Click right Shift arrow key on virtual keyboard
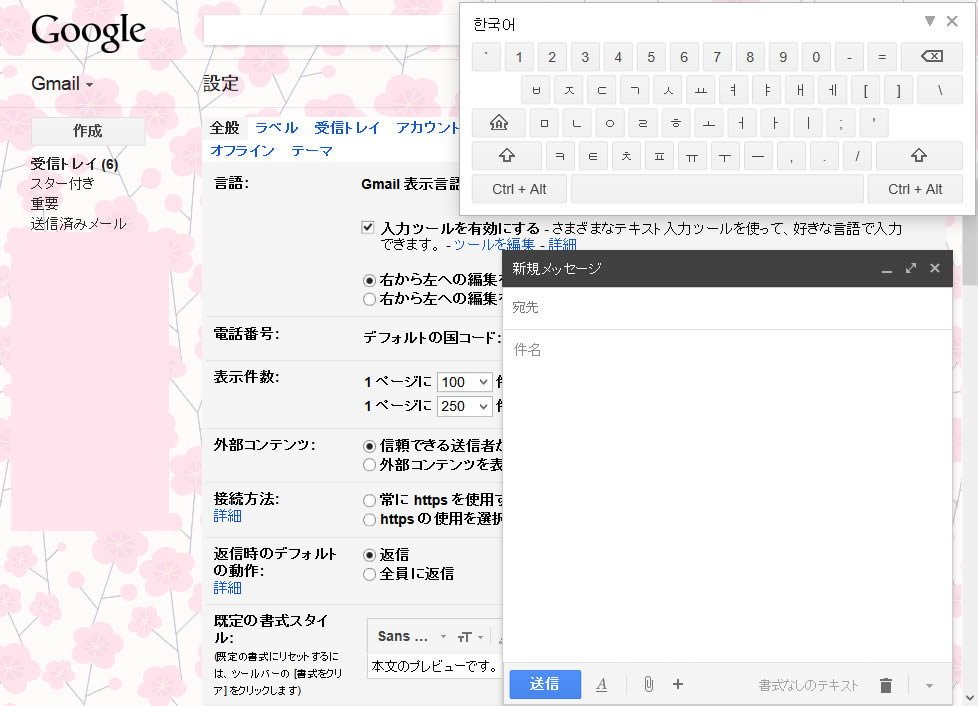This screenshot has height=706, width=978. pyautogui.click(x=919, y=156)
